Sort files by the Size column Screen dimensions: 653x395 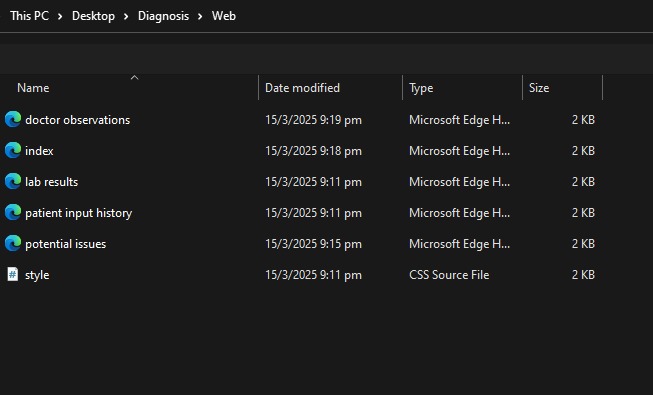(539, 88)
